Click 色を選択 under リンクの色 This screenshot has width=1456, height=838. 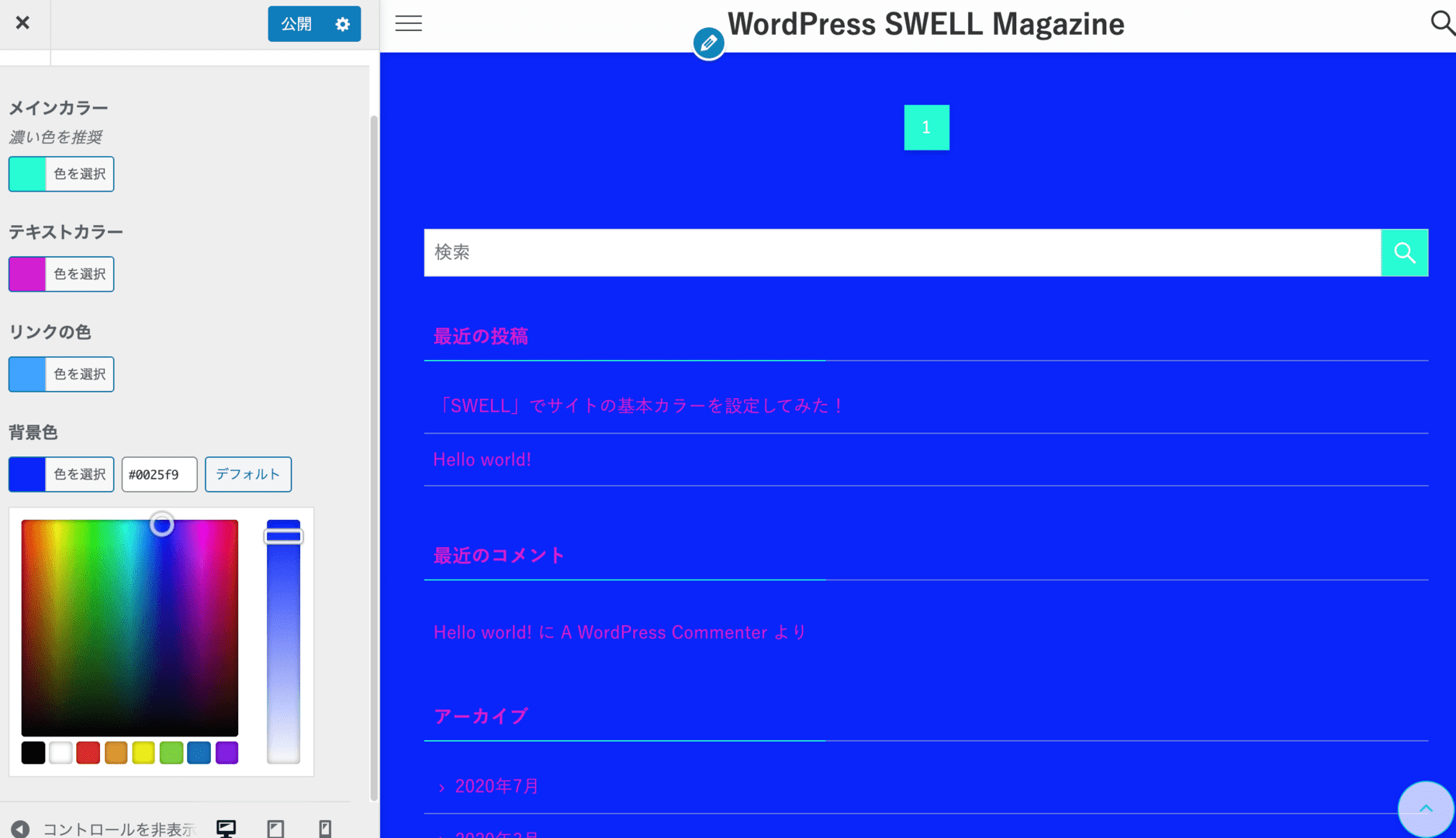tap(79, 374)
